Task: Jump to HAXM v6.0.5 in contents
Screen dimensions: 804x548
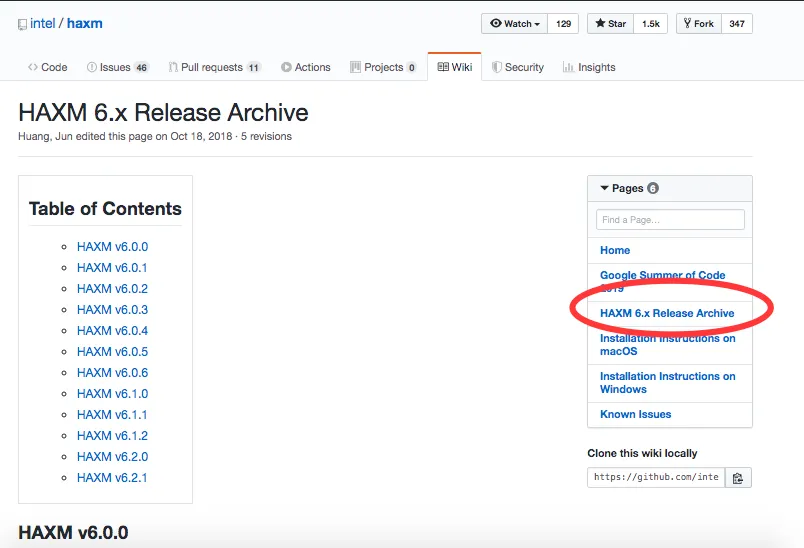Action: [x=112, y=352]
